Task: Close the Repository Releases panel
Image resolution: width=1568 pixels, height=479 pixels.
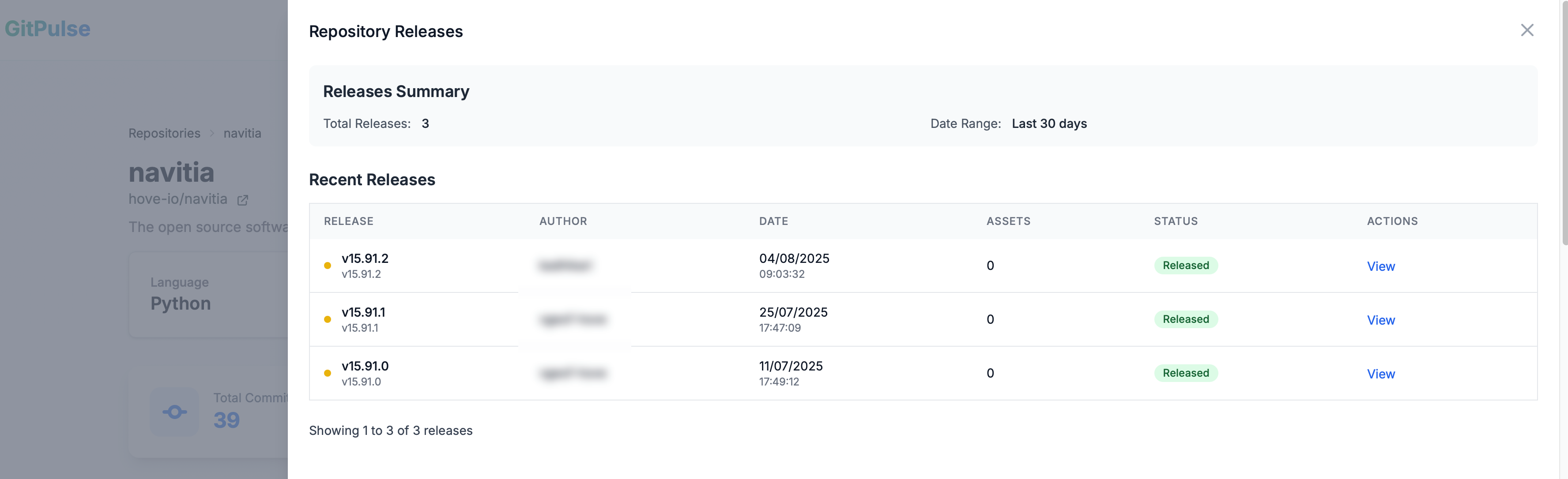Action: pyautogui.click(x=1527, y=30)
